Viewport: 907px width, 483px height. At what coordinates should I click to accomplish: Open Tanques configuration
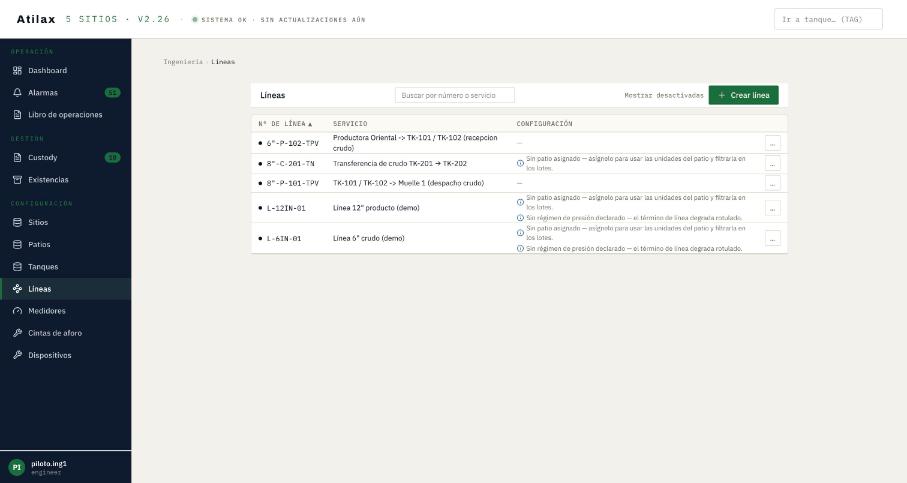coord(65,267)
